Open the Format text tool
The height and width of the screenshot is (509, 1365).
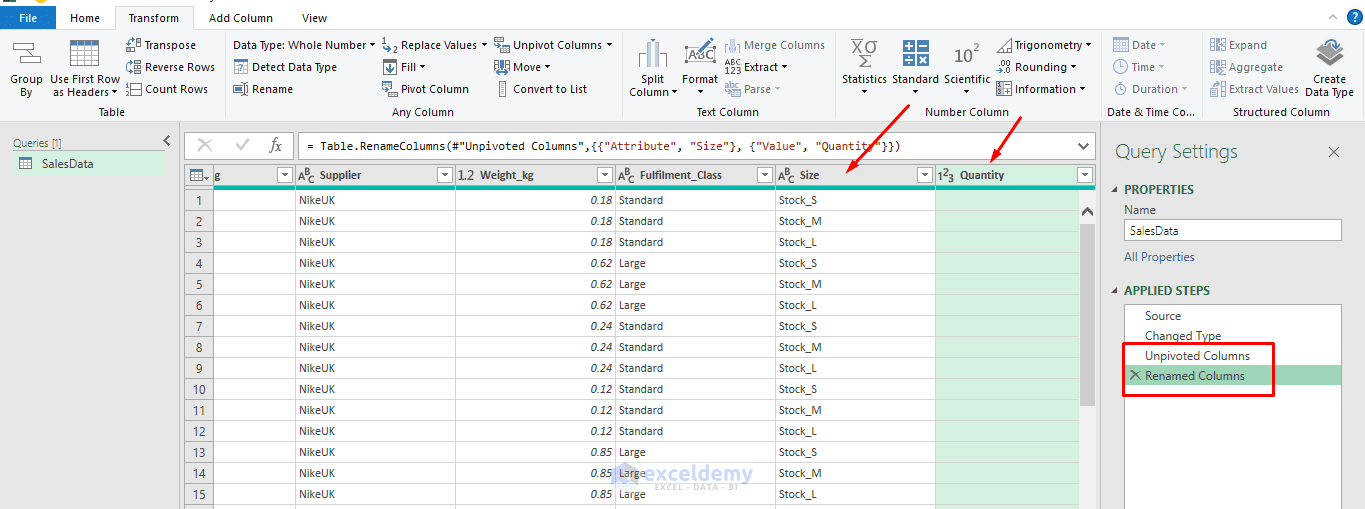tap(700, 68)
